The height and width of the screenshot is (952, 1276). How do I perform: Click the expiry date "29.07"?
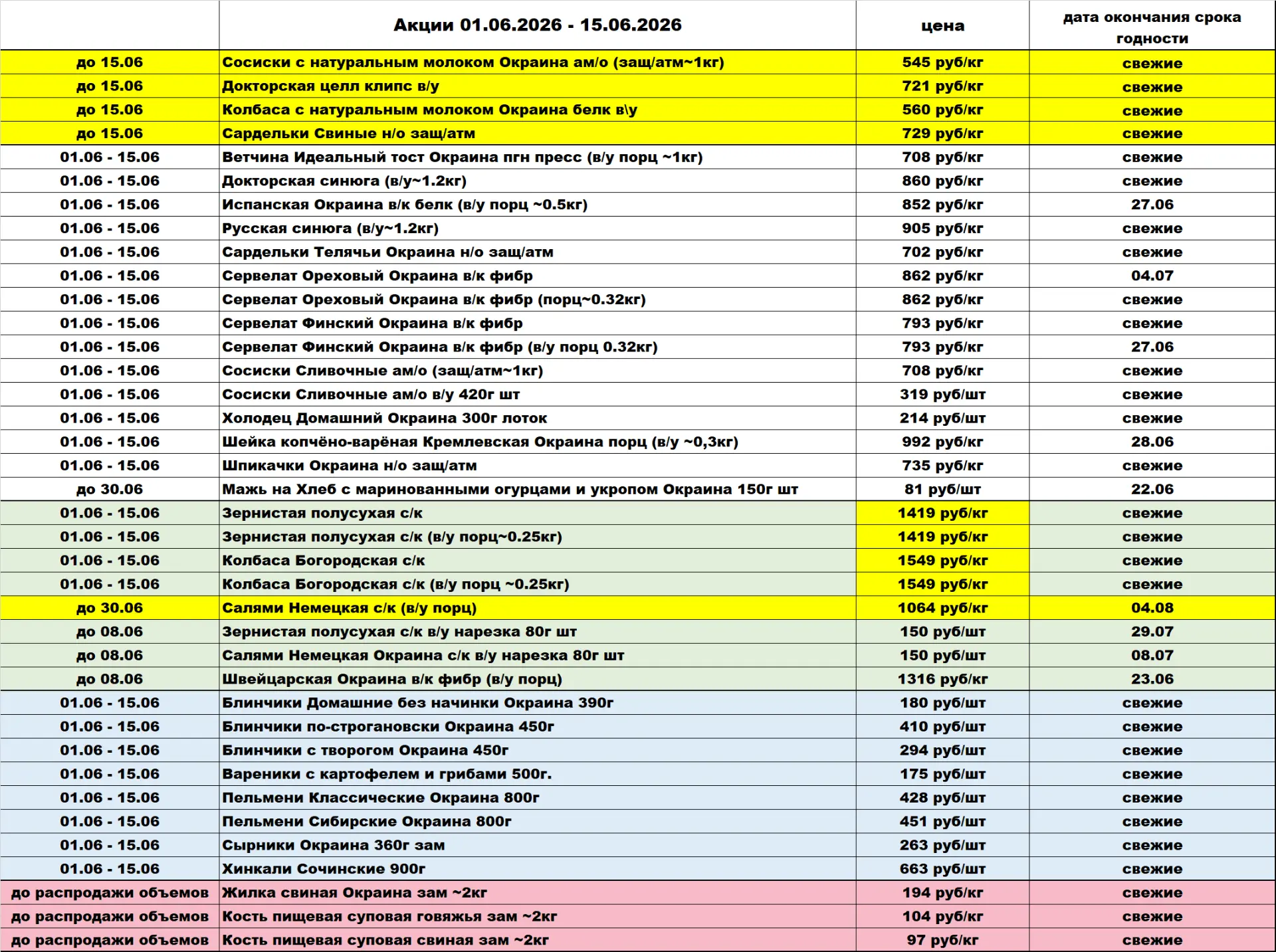[1152, 632]
